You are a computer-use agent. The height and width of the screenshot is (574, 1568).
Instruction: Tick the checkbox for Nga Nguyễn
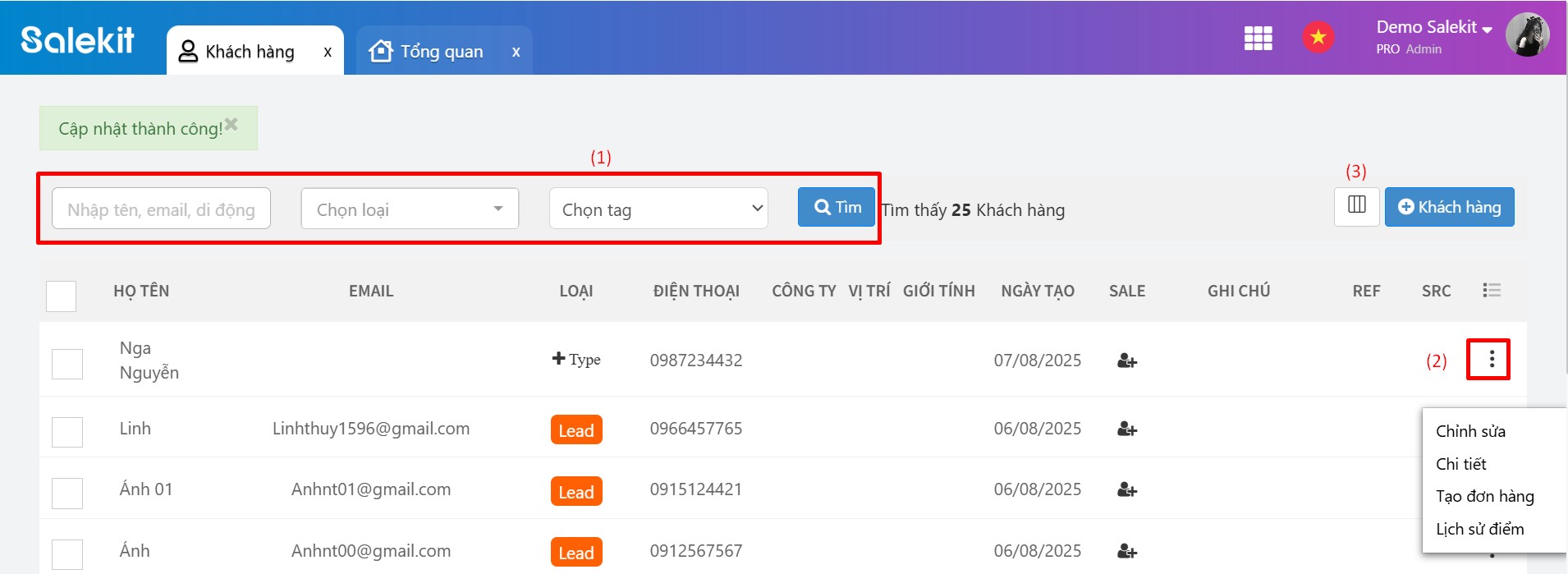click(67, 364)
